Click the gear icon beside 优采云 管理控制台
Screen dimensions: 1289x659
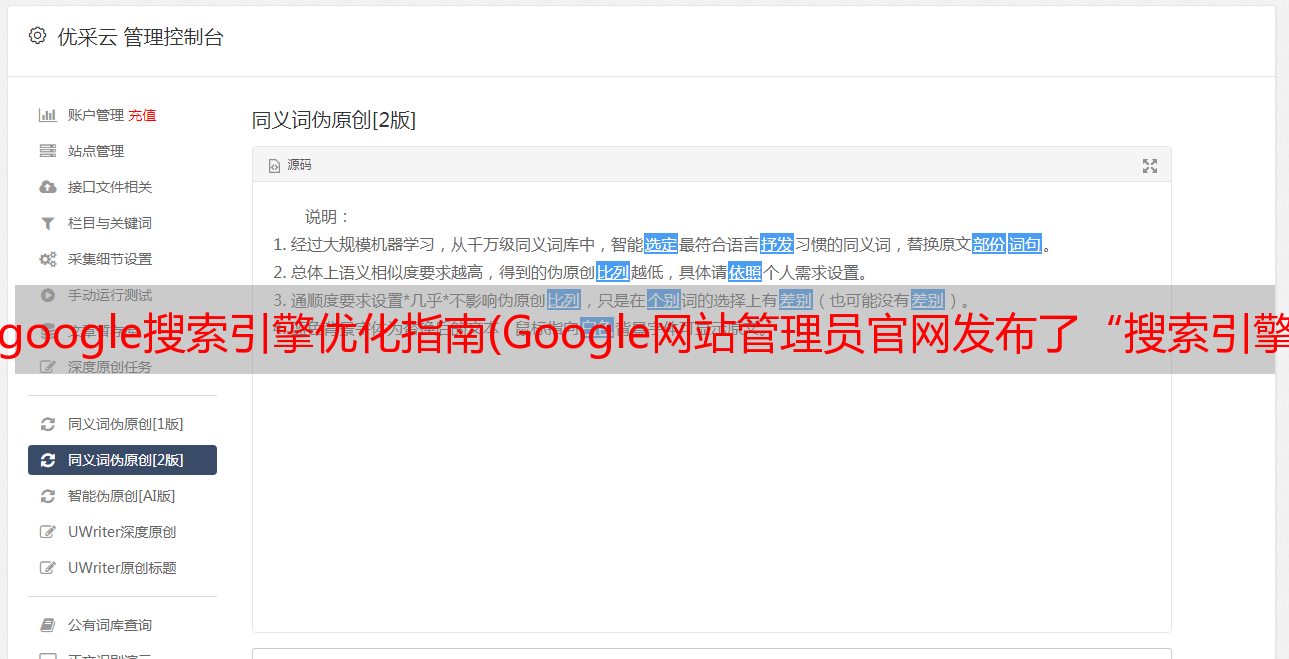tap(37, 36)
